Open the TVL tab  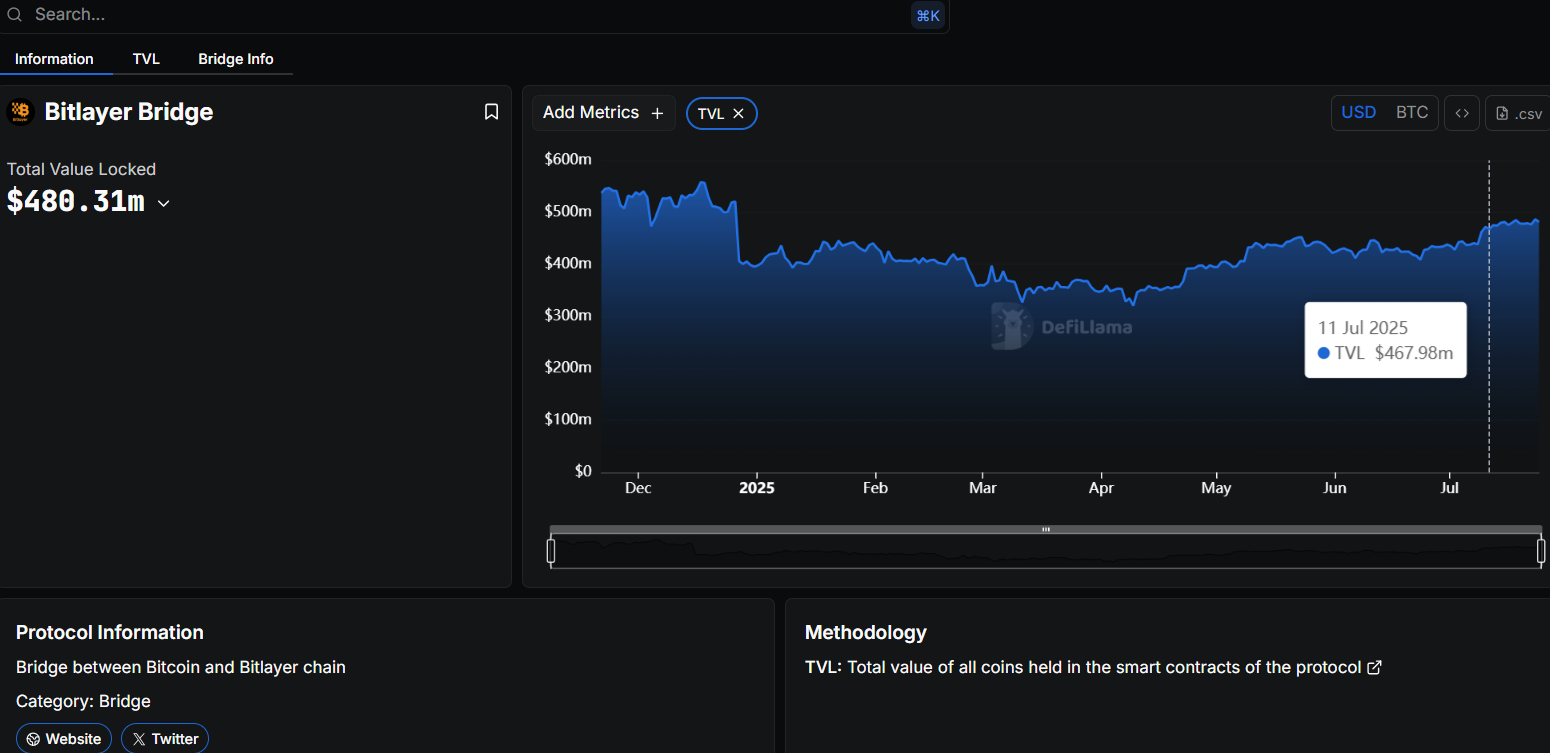tap(146, 59)
